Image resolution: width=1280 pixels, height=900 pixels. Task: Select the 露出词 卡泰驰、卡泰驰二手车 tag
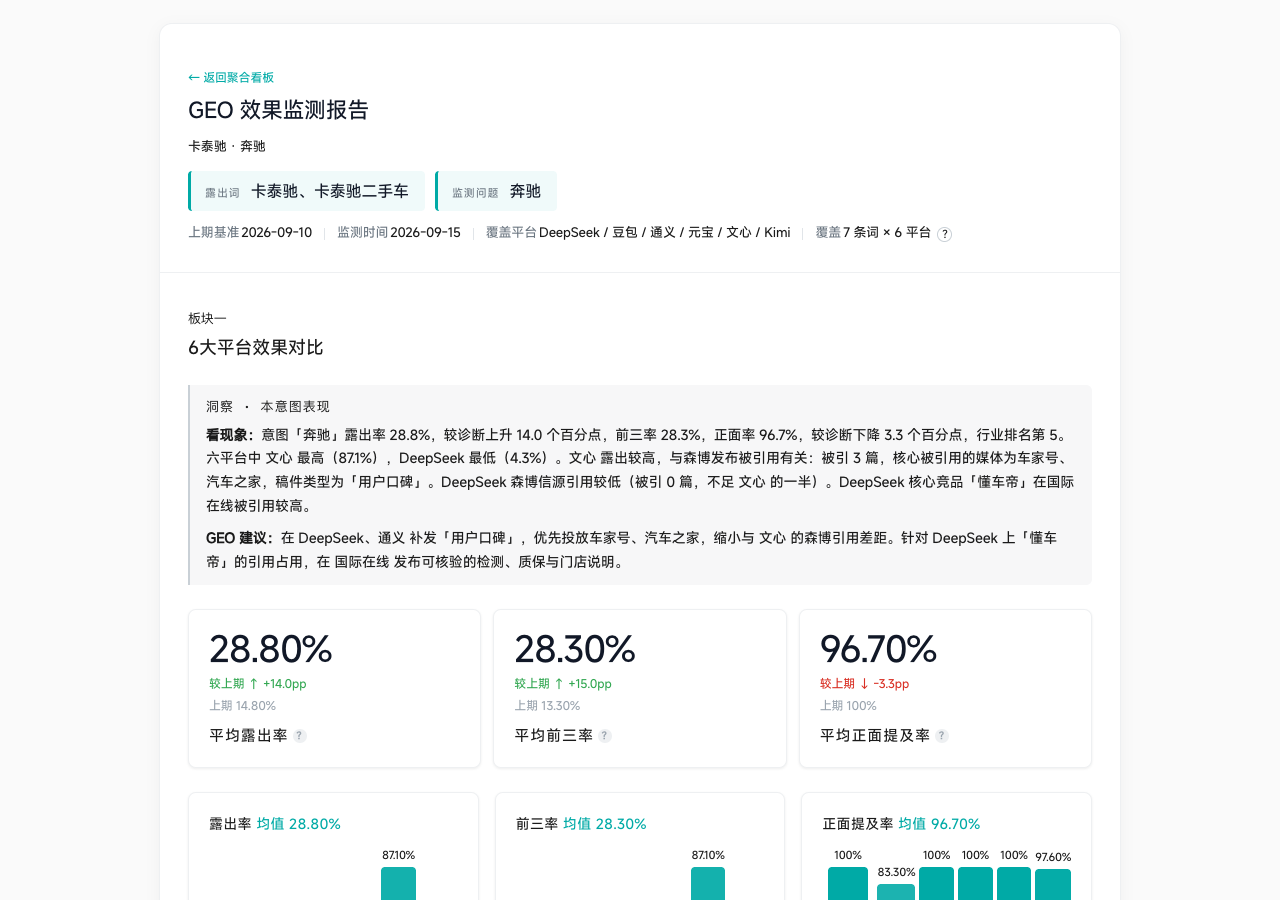[x=306, y=191]
